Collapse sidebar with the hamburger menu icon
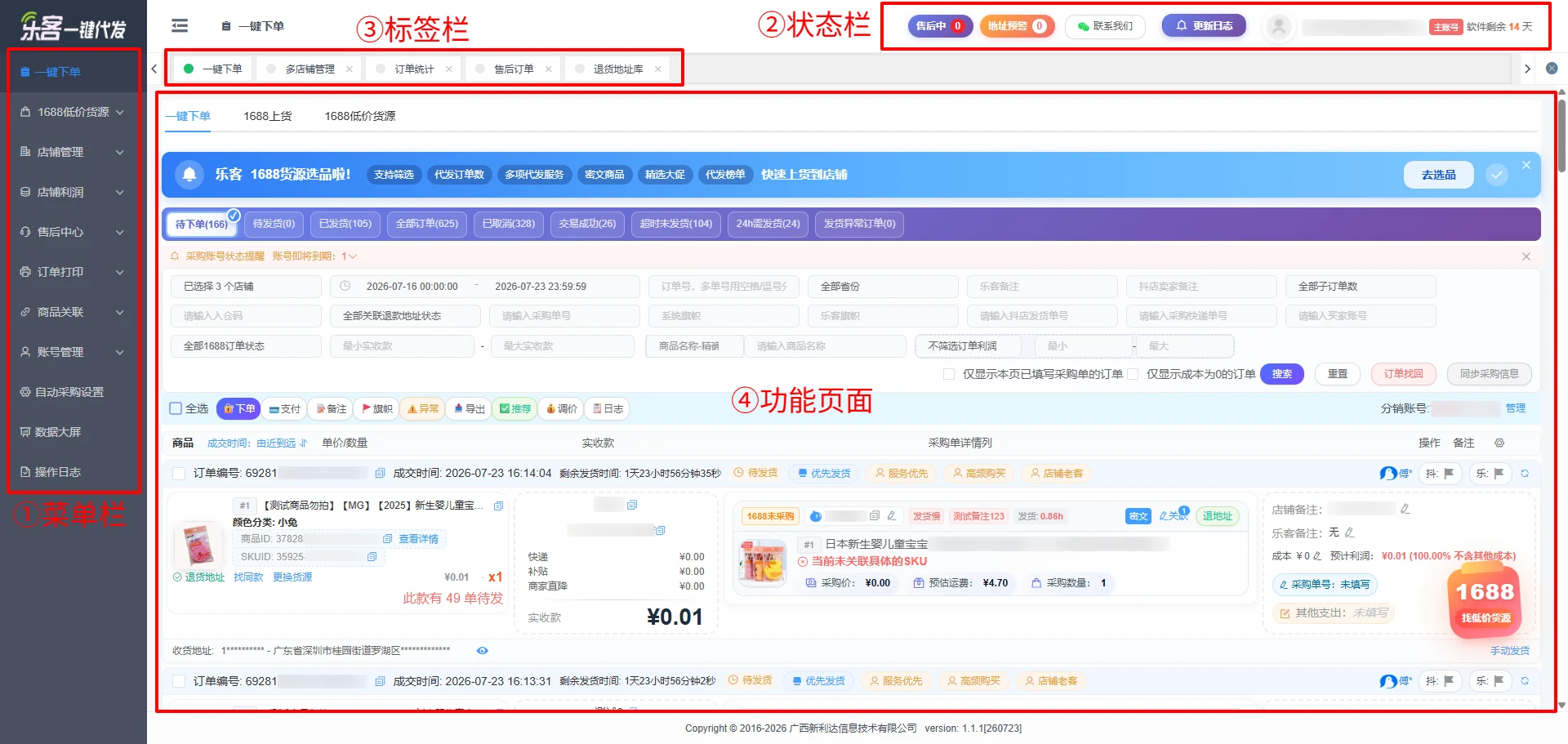Viewport: 1568px width, 744px height. pyautogui.click(x=180, y=26)
